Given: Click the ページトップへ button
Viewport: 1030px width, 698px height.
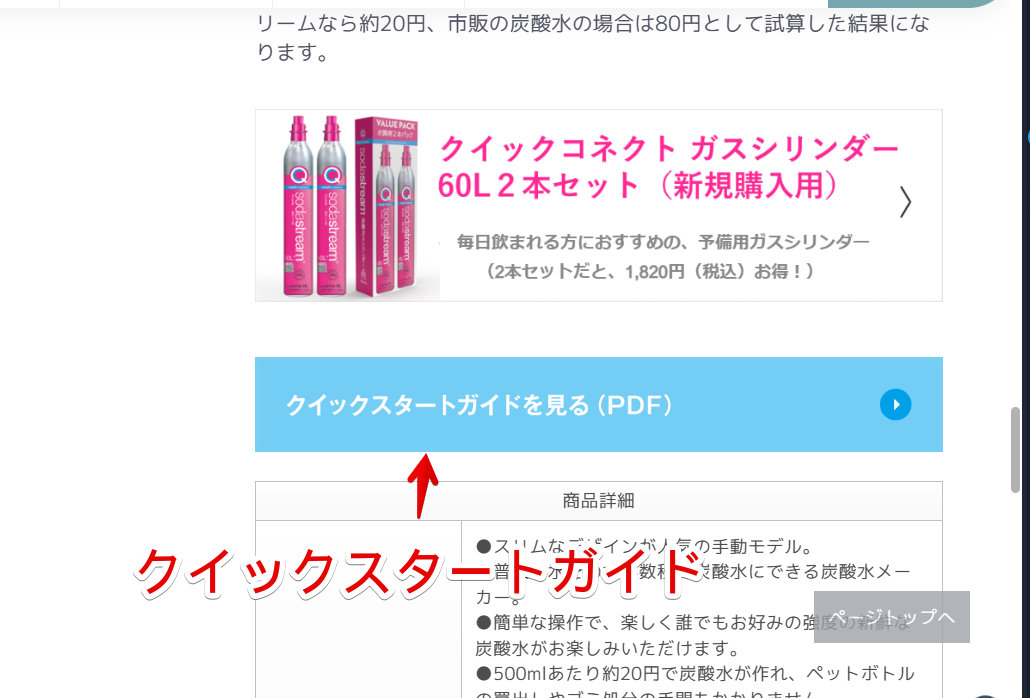Looking at the screenshot, I should (x=891, y=617).
